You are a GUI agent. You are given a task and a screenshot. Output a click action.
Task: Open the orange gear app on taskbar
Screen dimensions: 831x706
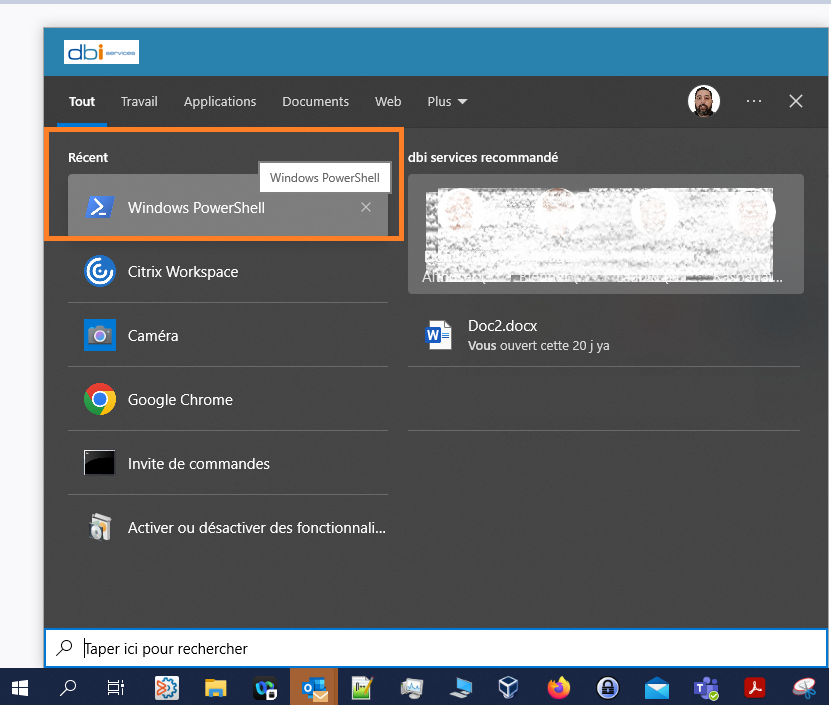pos(166,688)
